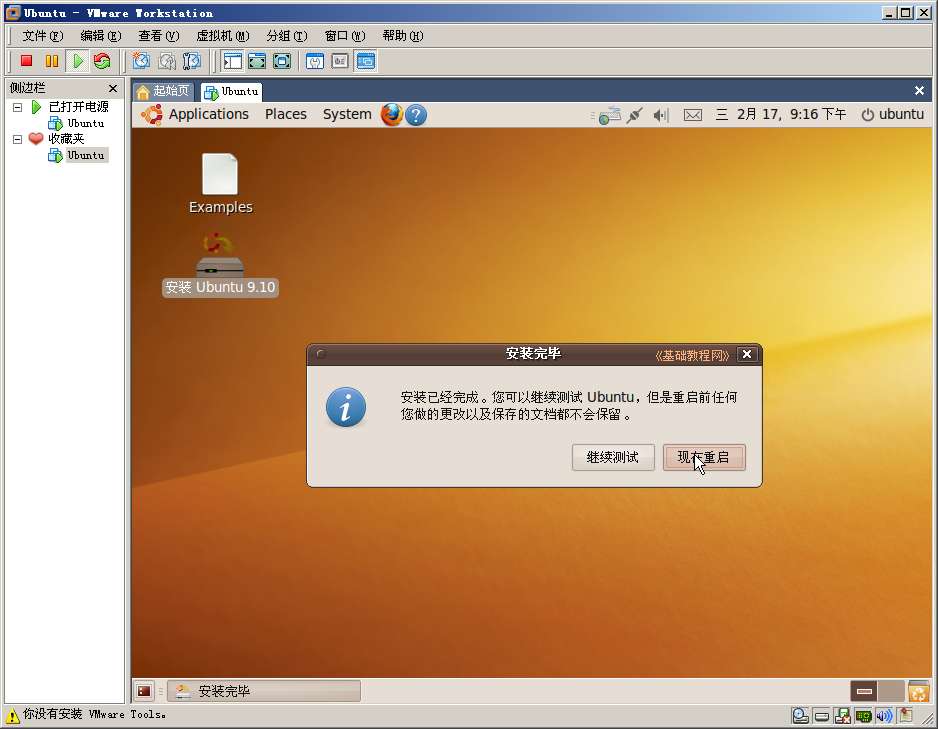Open the Applications menu in Ubuntu
Viewport: 938px width, 729px height.
[208, 114]
